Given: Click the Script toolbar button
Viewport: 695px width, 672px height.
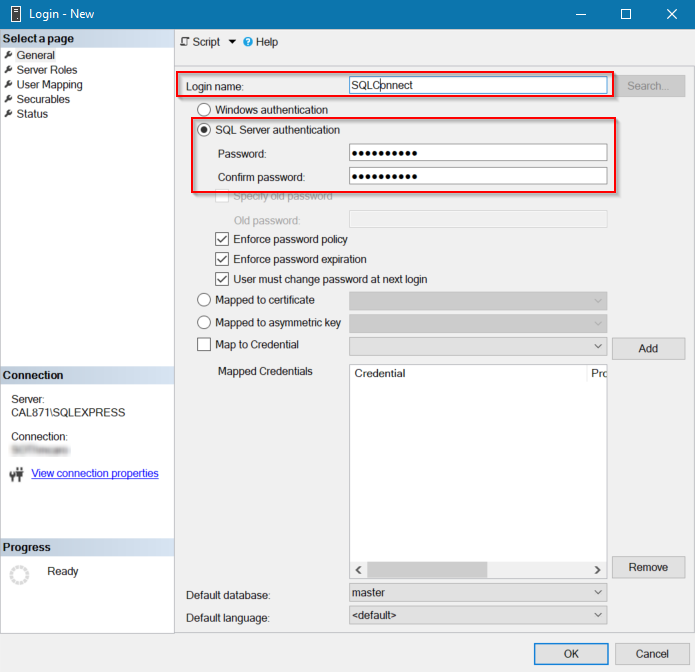Looking at the screenshot, I should coord(200,42).
